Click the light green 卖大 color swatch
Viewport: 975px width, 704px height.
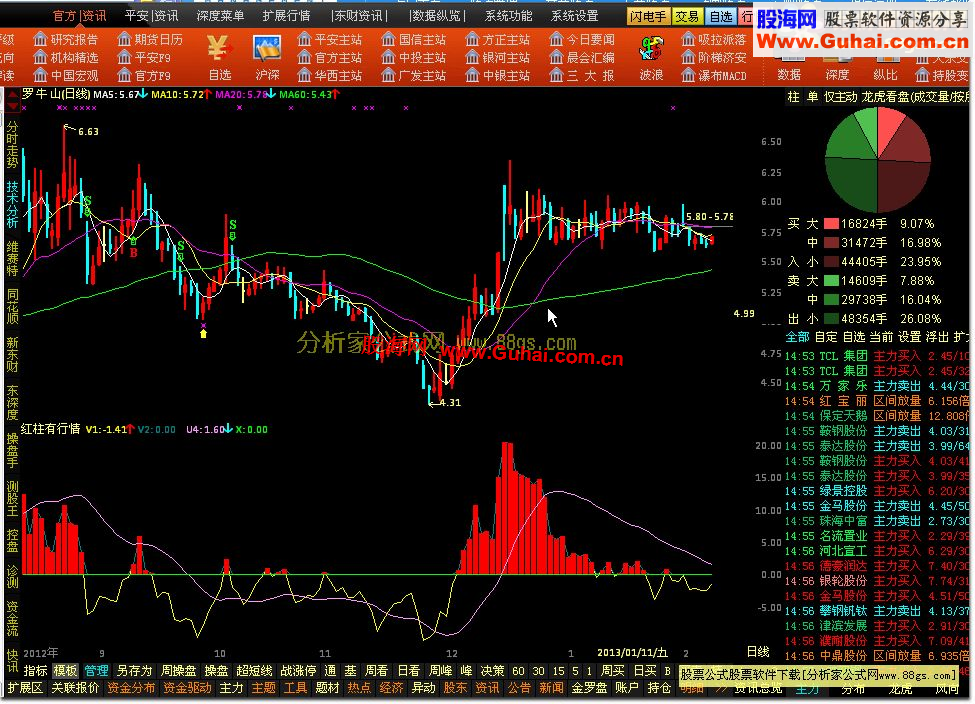(831, 281)
